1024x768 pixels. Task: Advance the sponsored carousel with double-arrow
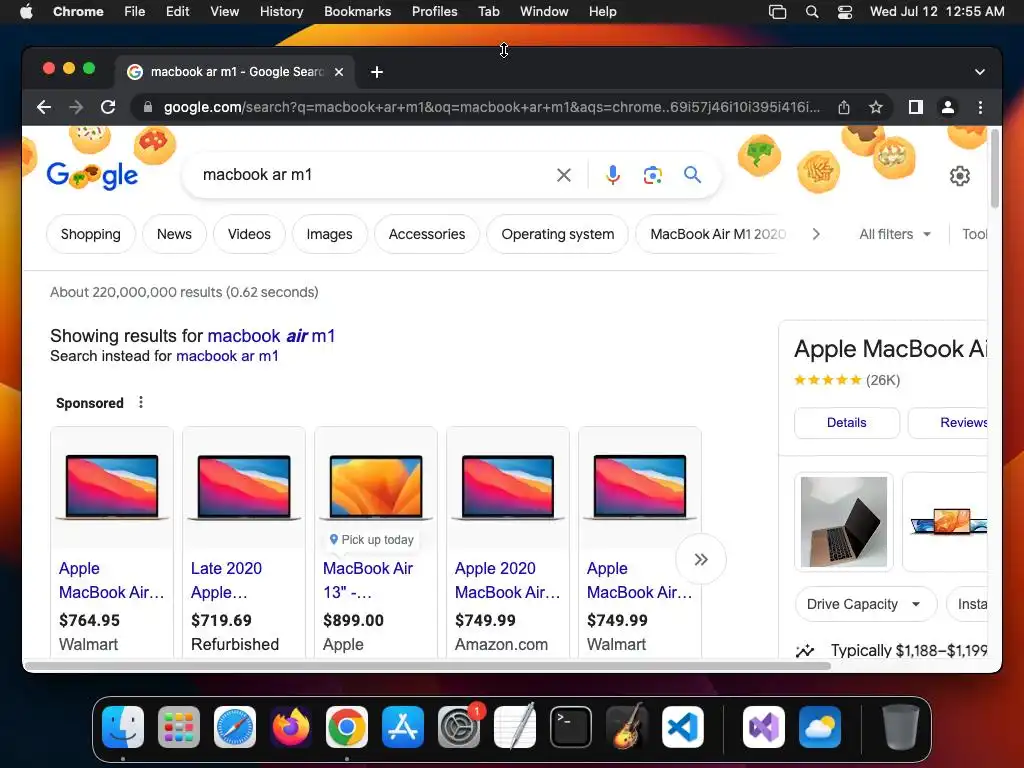point(701,559)
